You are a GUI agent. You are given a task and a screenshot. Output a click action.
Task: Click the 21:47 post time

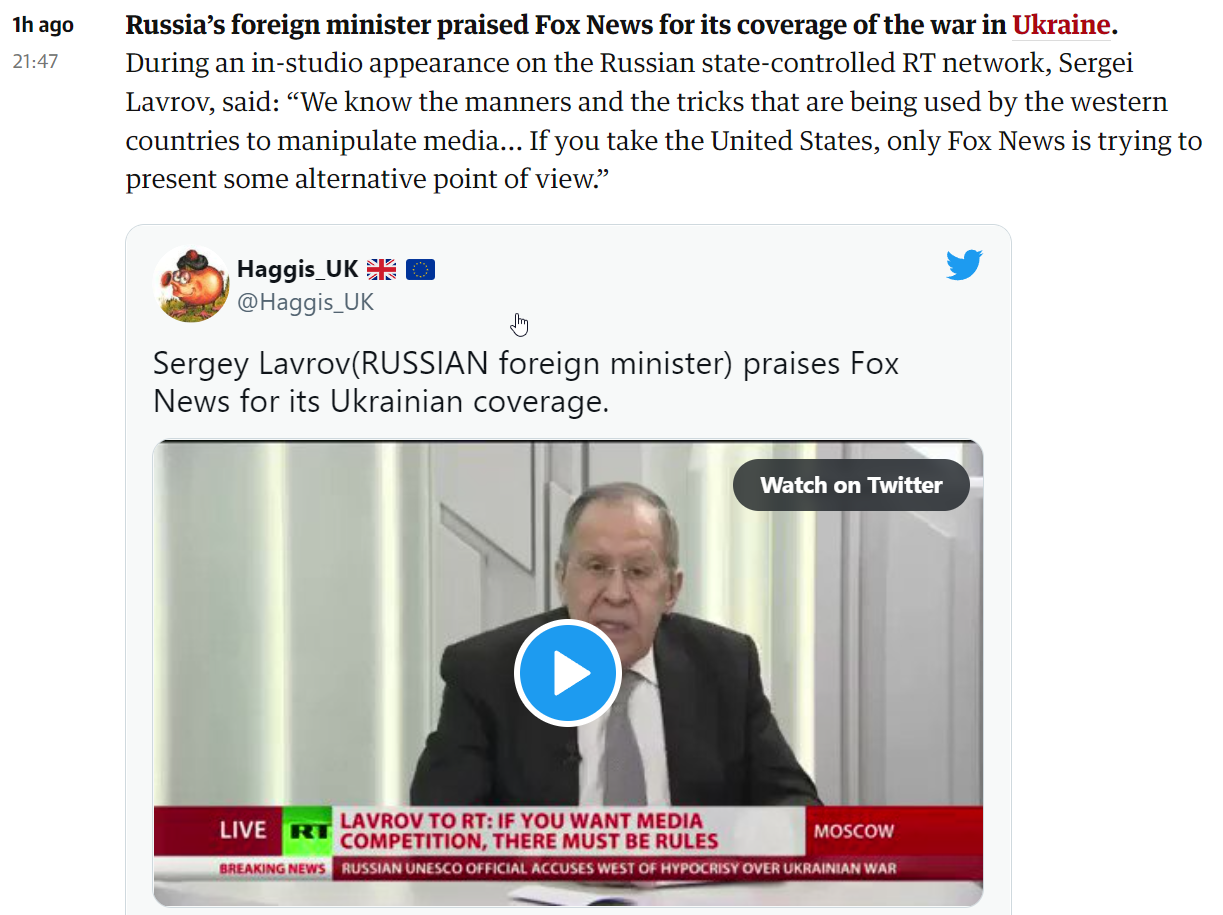[x=35, y=61]
